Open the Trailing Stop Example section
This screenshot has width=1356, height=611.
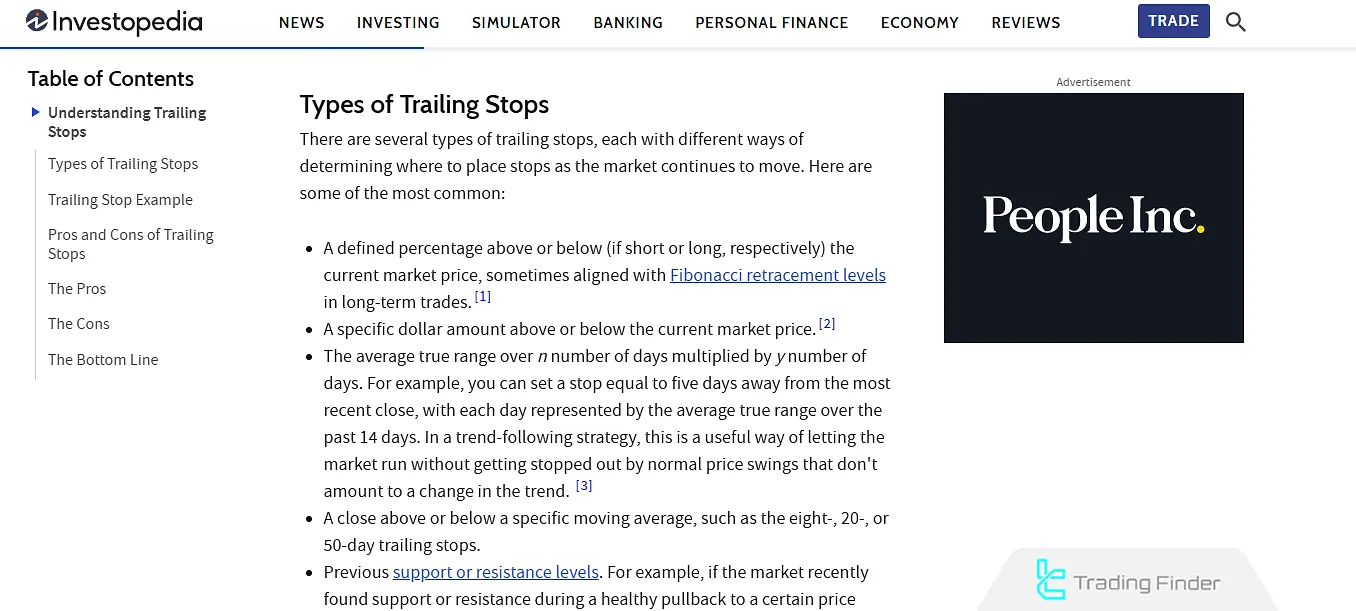tap(120, 200)
